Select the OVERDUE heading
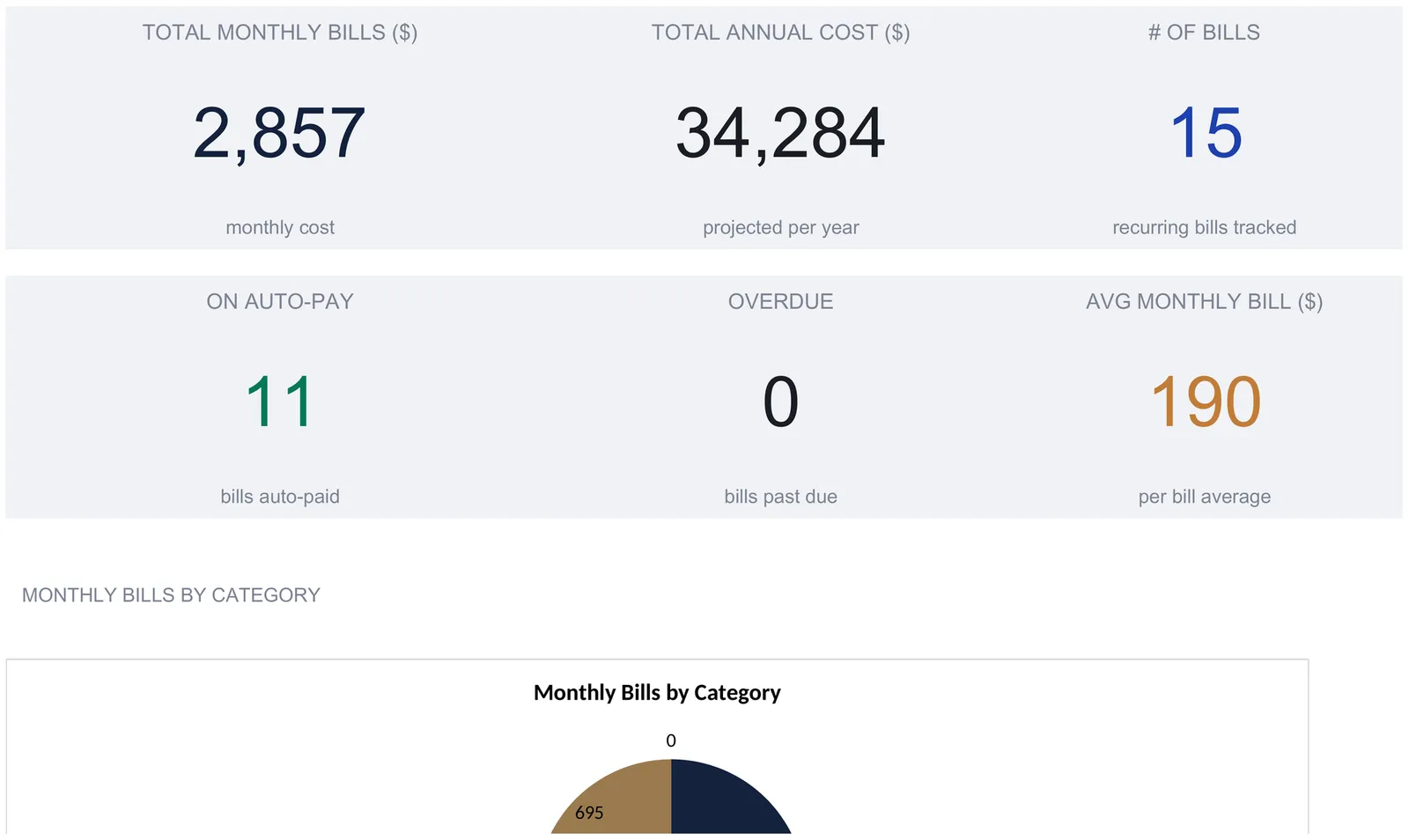 tap(780, 301)
